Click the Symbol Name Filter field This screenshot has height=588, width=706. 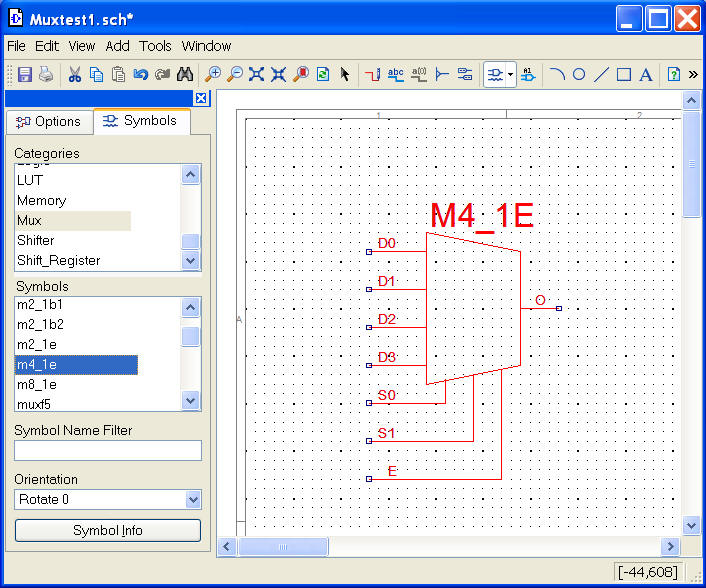[x=108, y=450]
